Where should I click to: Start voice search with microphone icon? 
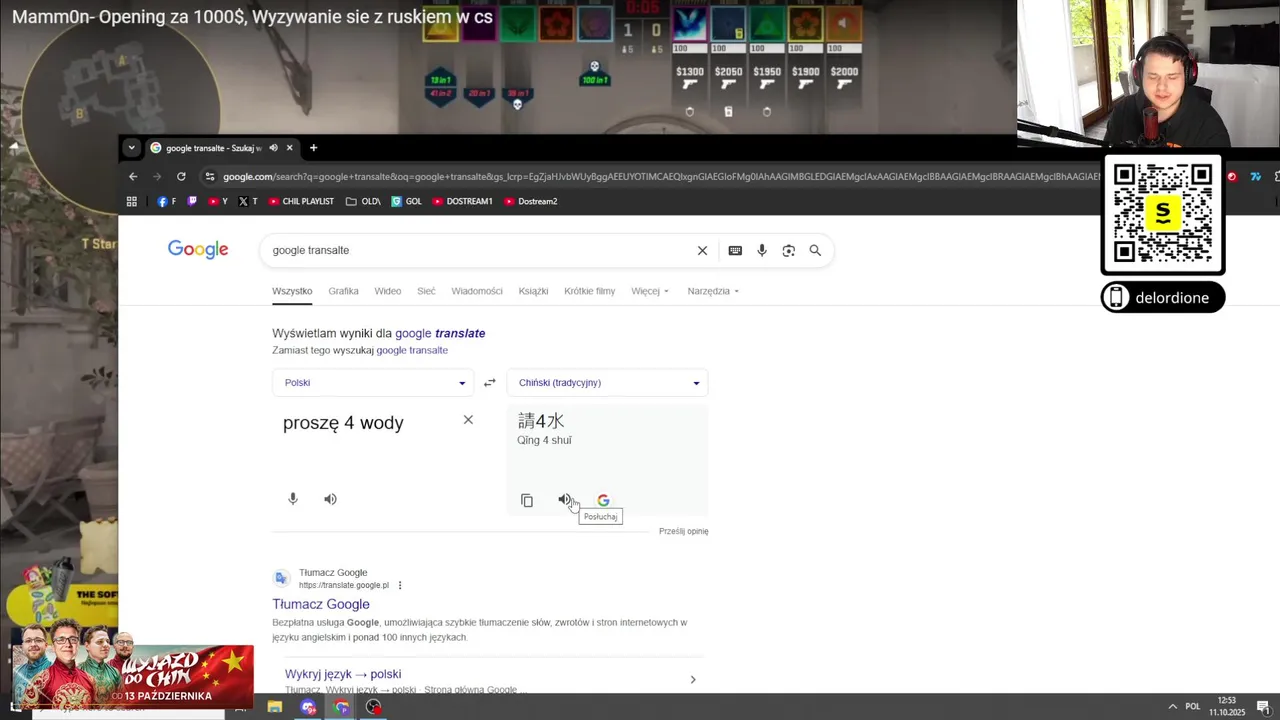point(762,250)
